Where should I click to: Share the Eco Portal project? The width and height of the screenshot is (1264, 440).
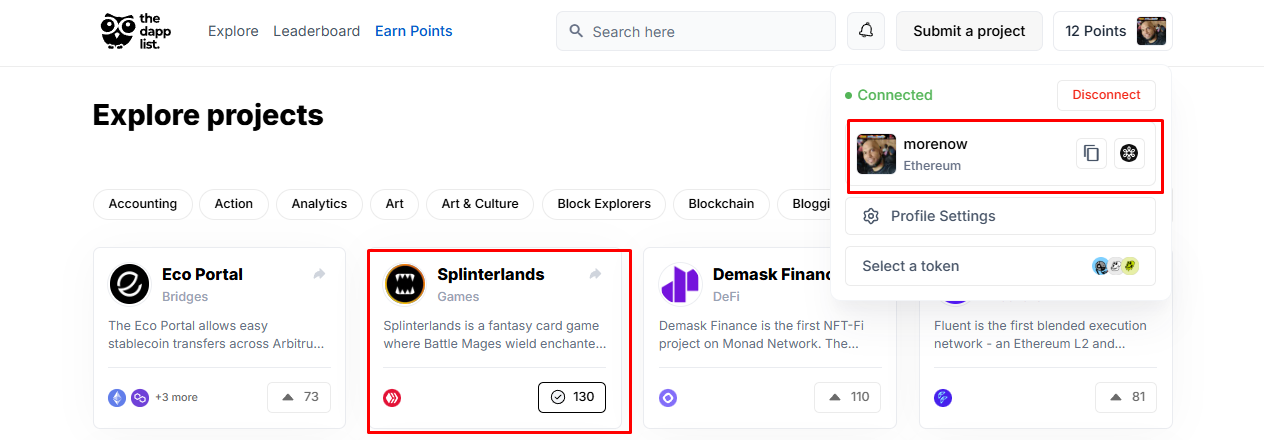319,274
